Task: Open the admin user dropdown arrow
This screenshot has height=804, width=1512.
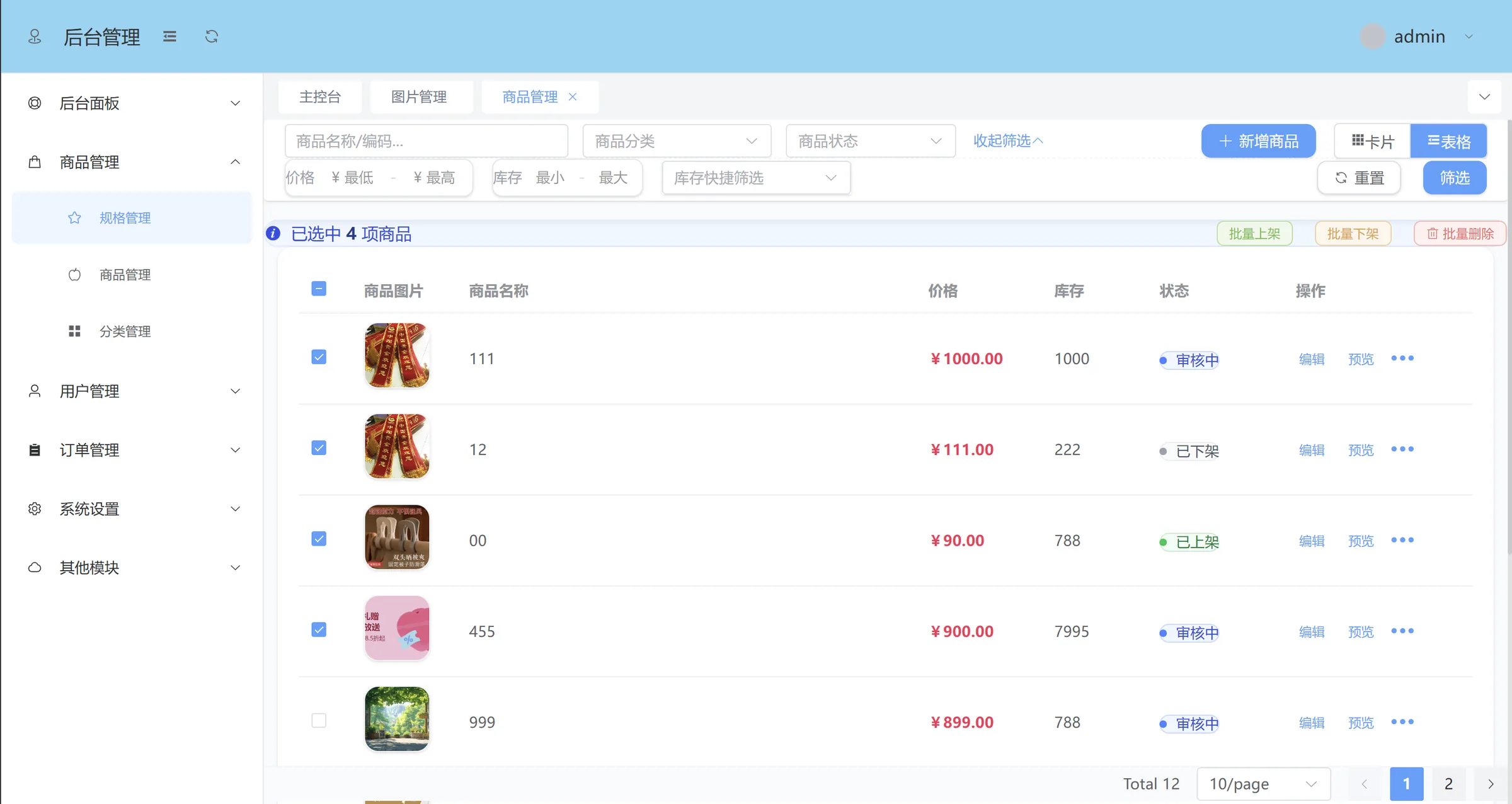Action: pyautogui.click(x=1469, y=37)
